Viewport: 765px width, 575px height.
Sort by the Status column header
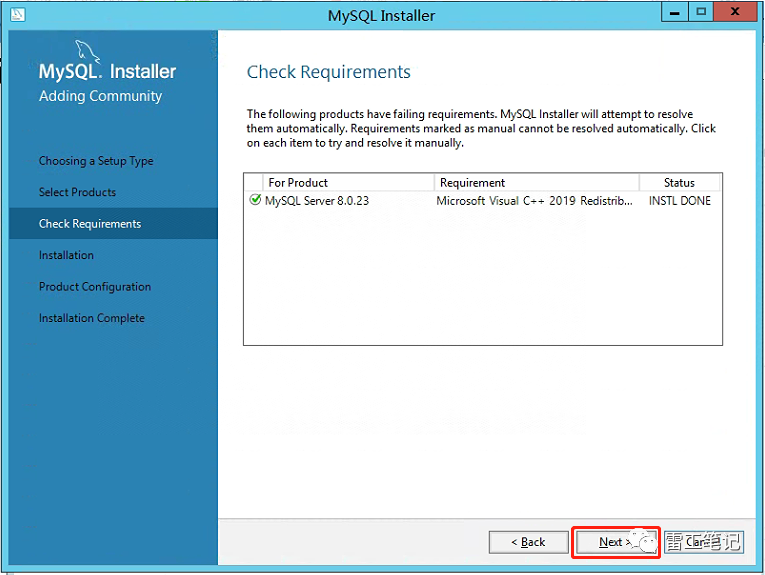(x=679, y=182)
